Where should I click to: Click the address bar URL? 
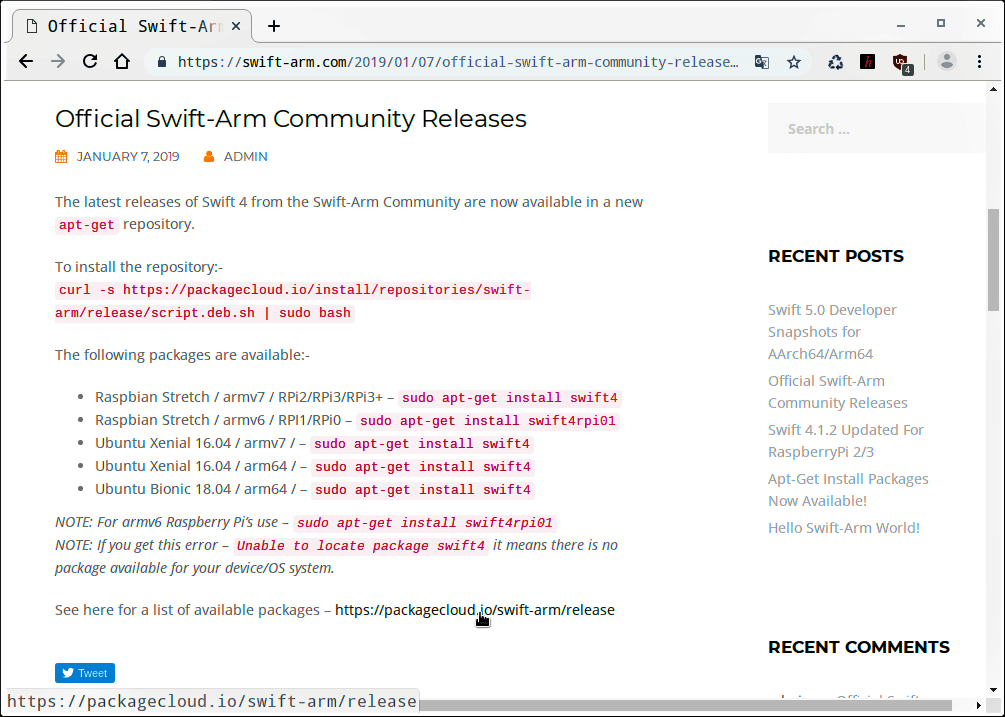point(458,62)
